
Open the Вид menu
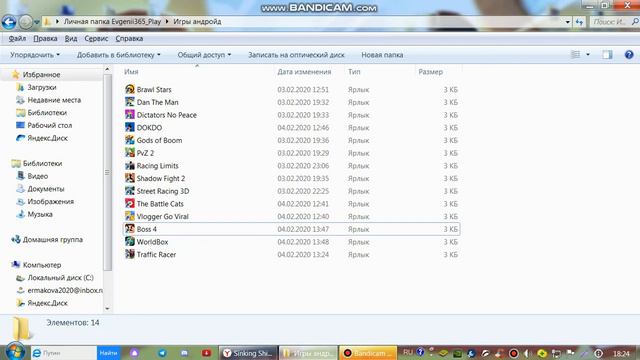pyautogui.click(x=71, y=38)
